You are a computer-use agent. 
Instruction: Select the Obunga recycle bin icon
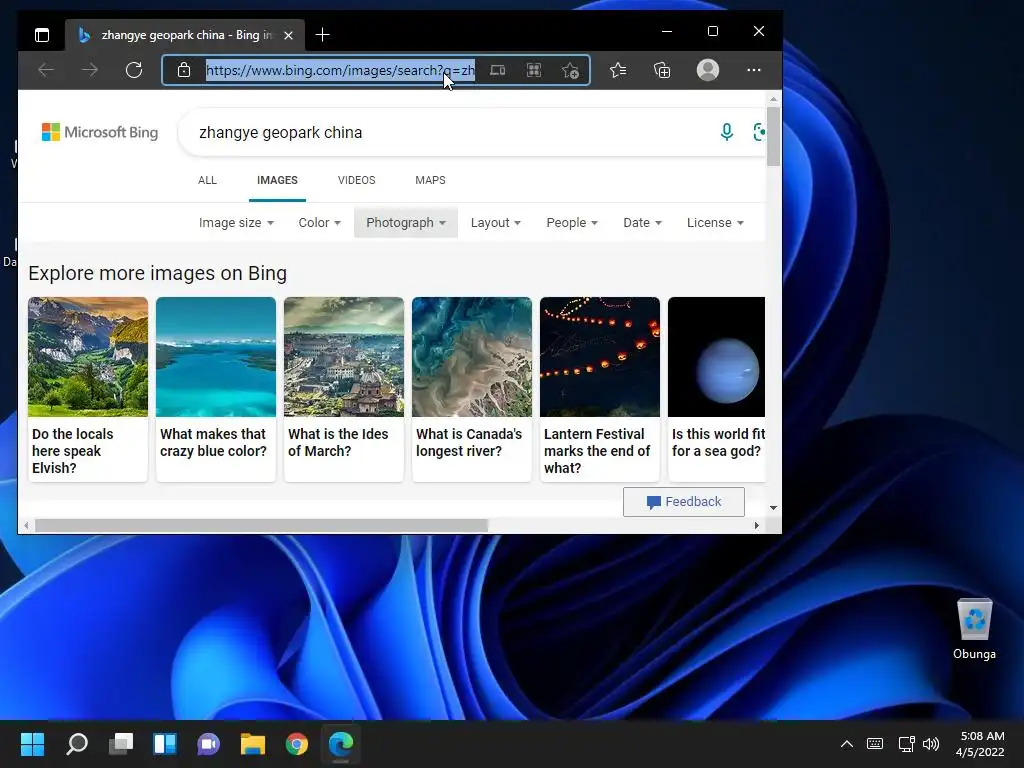[974, 630]
